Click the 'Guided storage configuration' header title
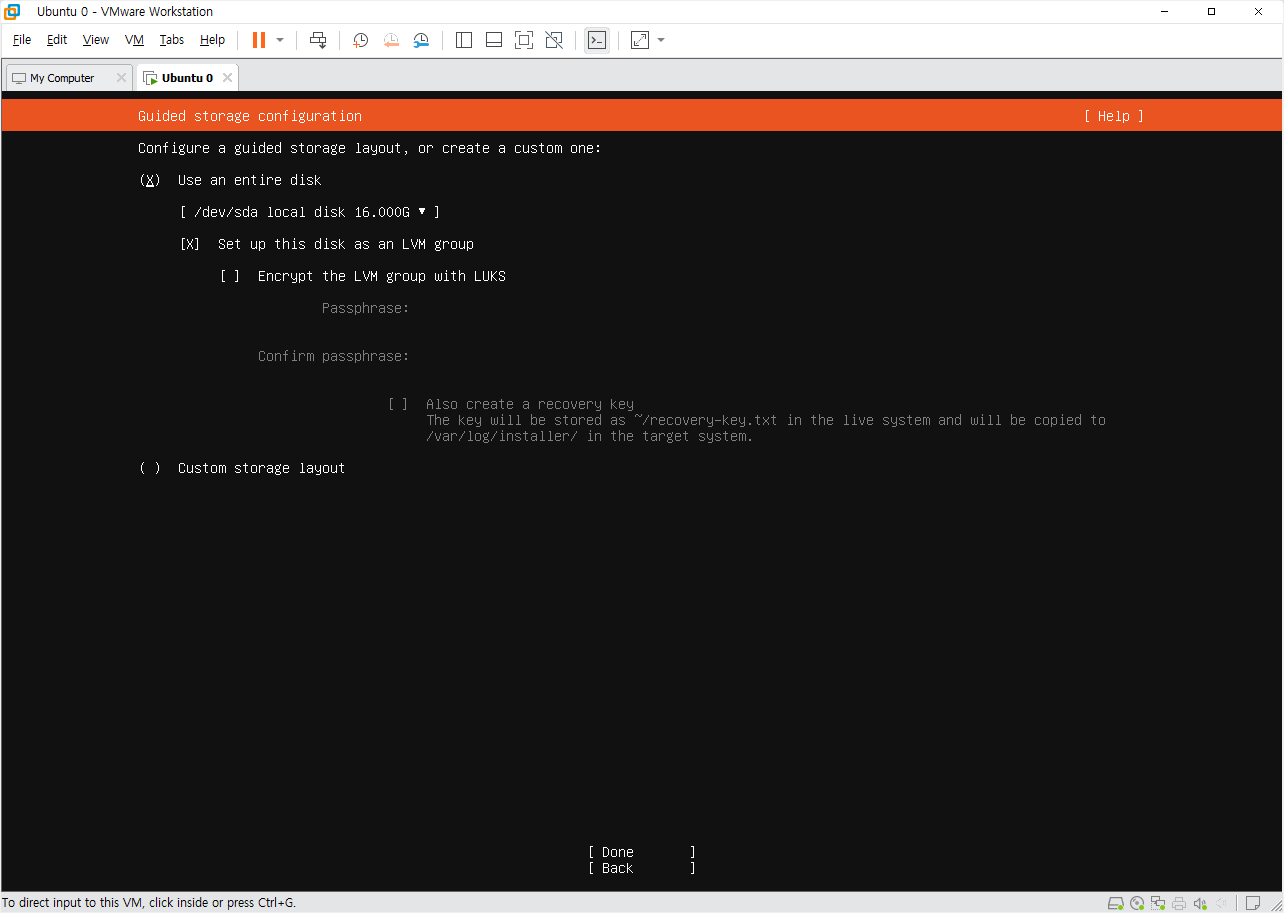 tap(250, 116)
